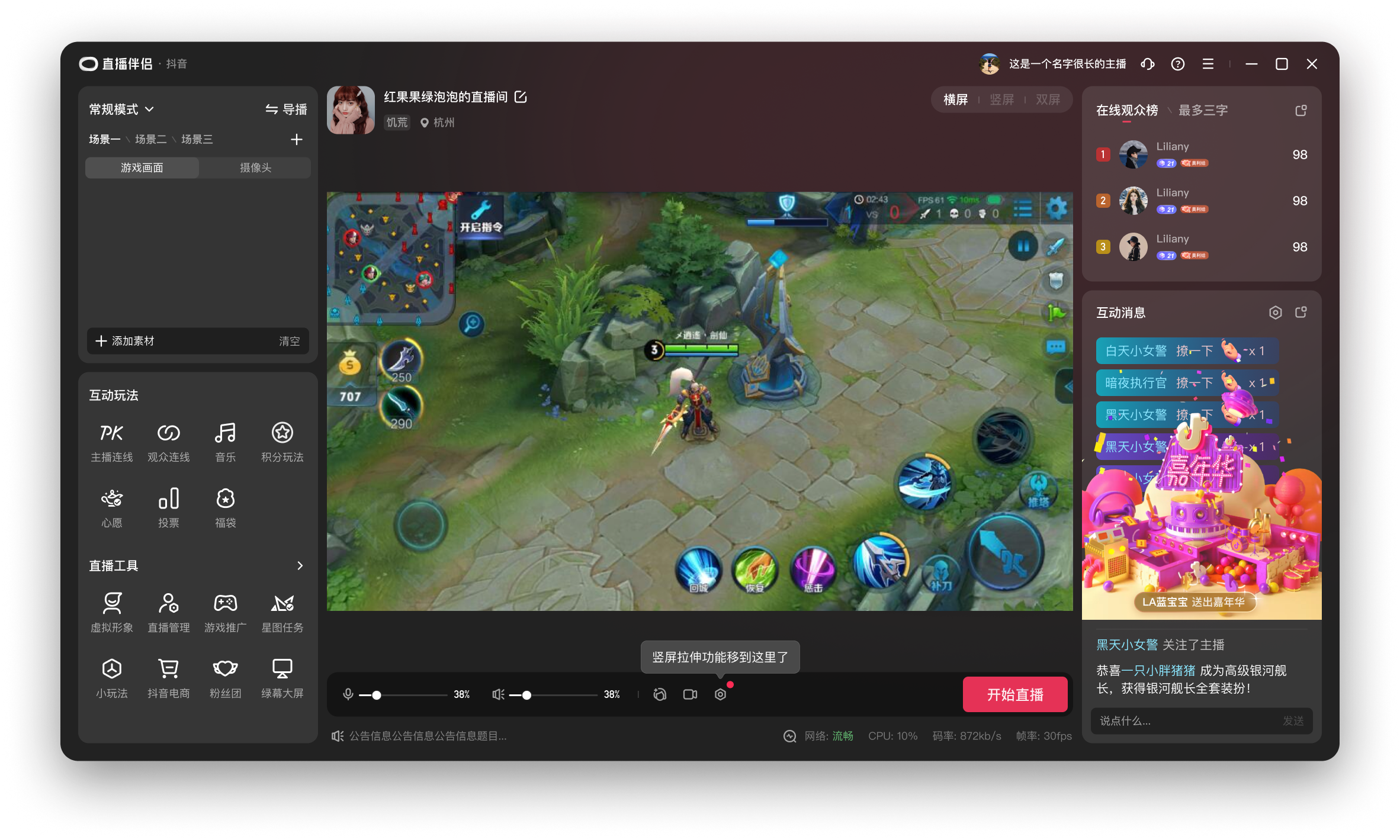
Task: Select the 在线观众榜 tab
Action: pyautogui.click(x=1126, y=111)
